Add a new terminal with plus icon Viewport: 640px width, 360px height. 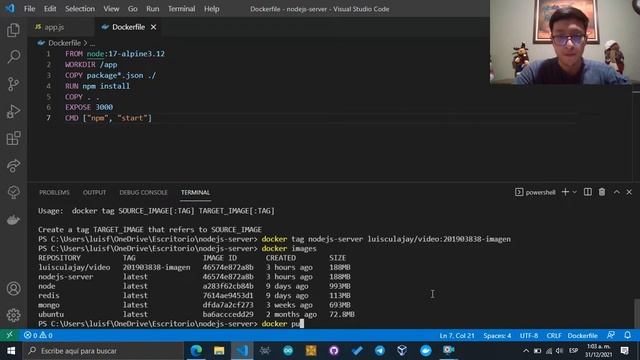click(565, 192)
